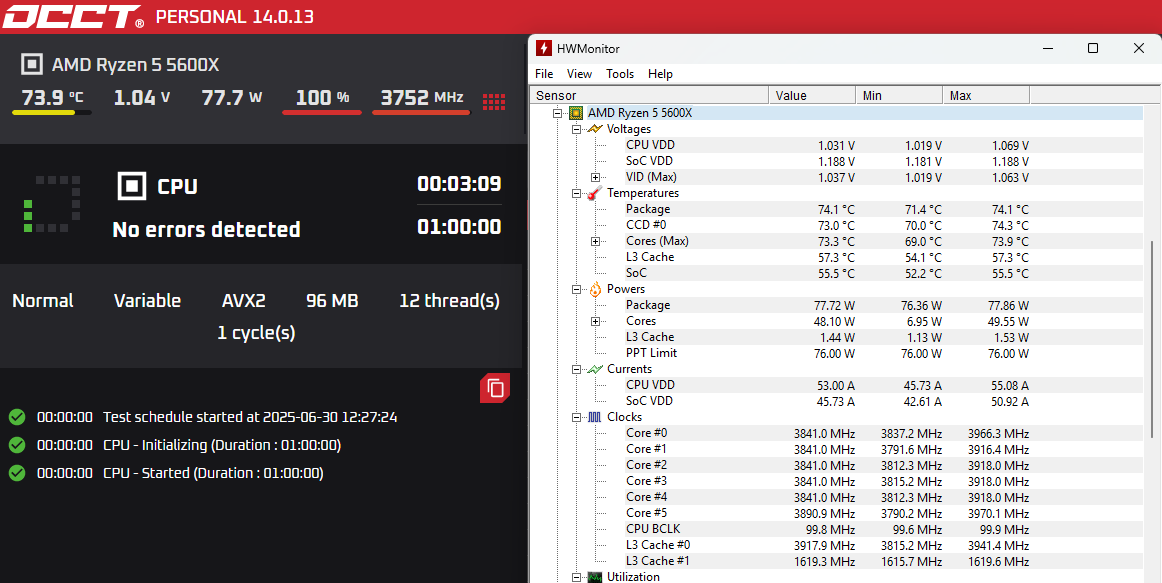This screenshot has width=1162, height=583.
Task: Expand the Cores (Max) temperature node
Action: [x=595, y=241]
